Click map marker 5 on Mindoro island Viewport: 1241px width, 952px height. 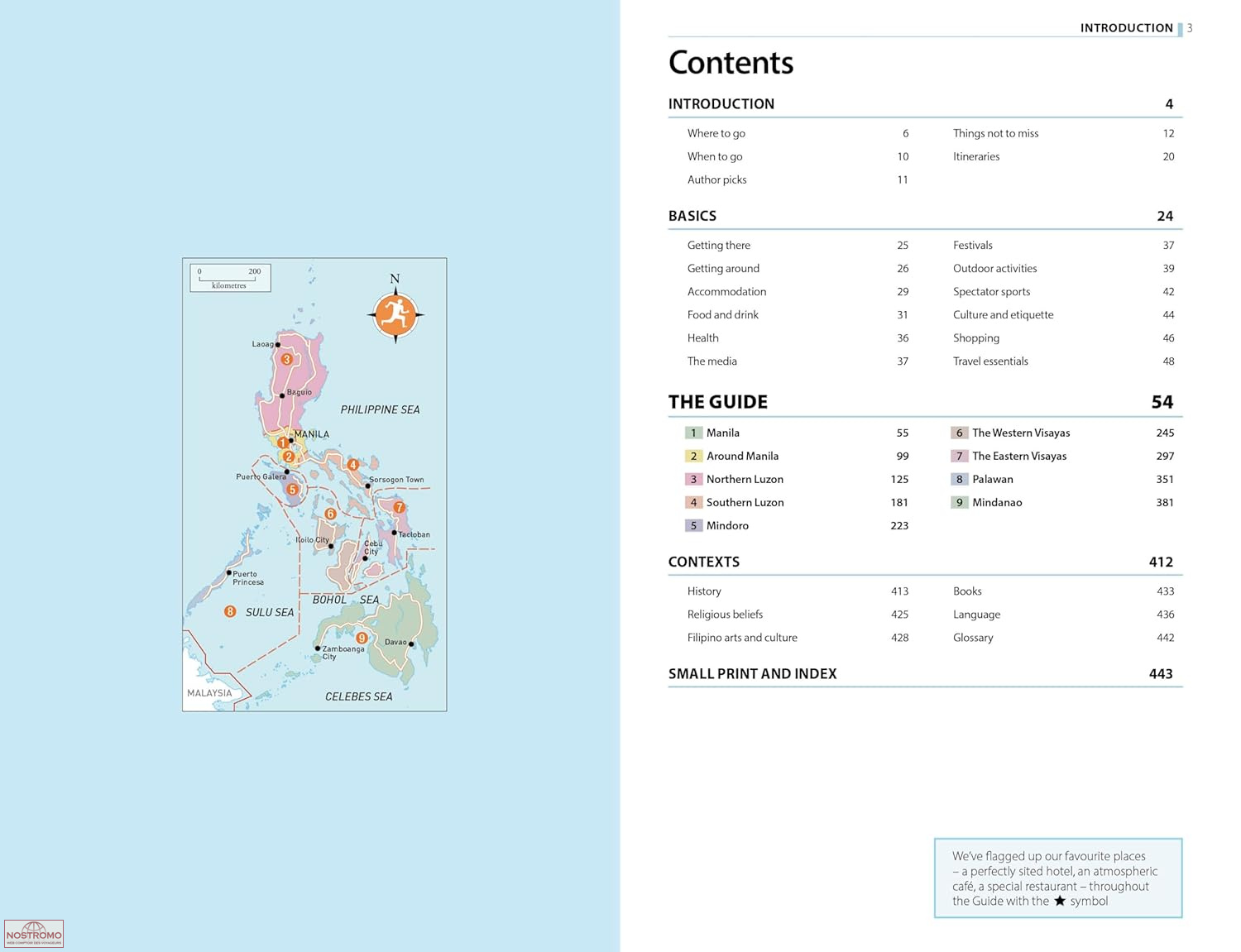point(292,489)
